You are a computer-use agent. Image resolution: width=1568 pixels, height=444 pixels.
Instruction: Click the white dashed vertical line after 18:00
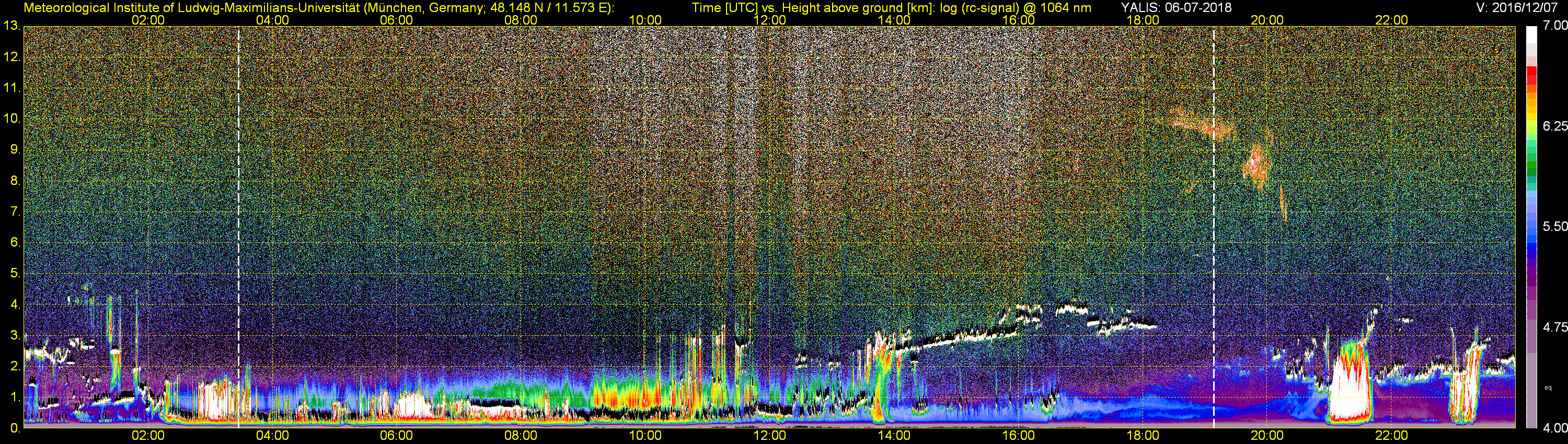point(1214,227)
